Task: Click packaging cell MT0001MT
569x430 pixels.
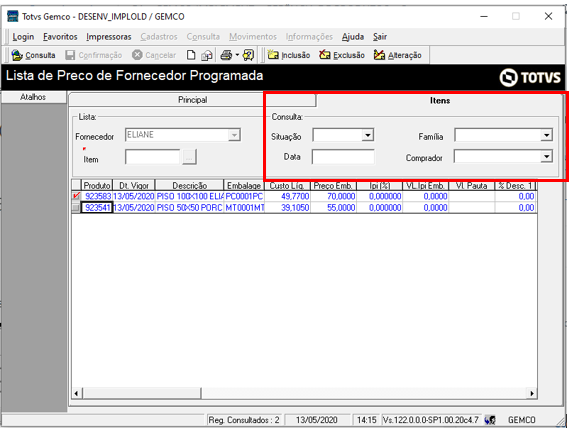Action: pos(244,208)
